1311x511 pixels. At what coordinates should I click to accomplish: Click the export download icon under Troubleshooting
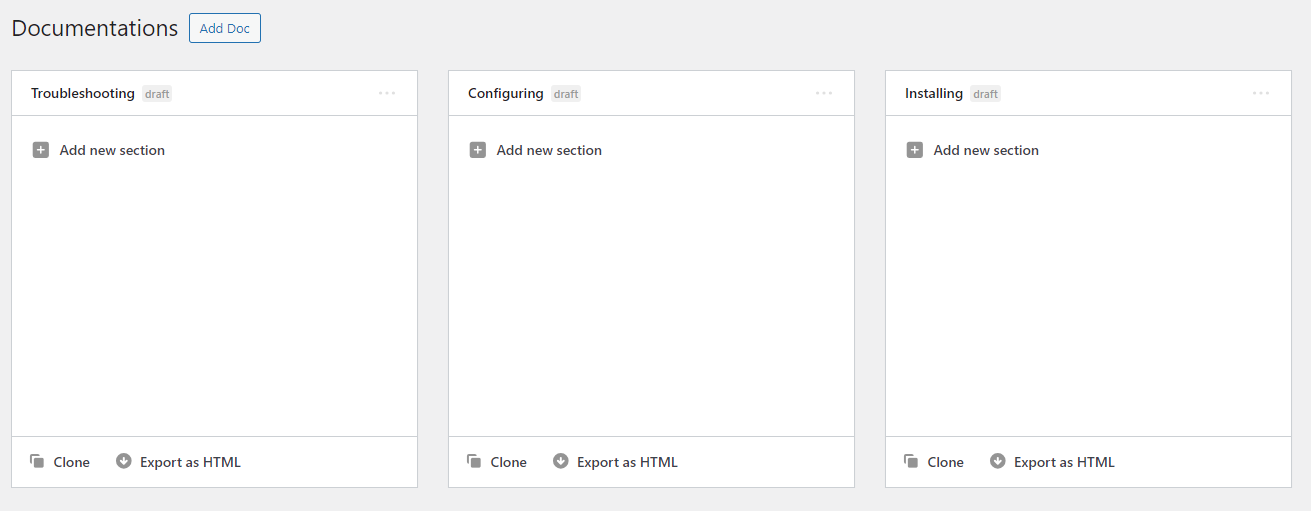coord(124,461)
